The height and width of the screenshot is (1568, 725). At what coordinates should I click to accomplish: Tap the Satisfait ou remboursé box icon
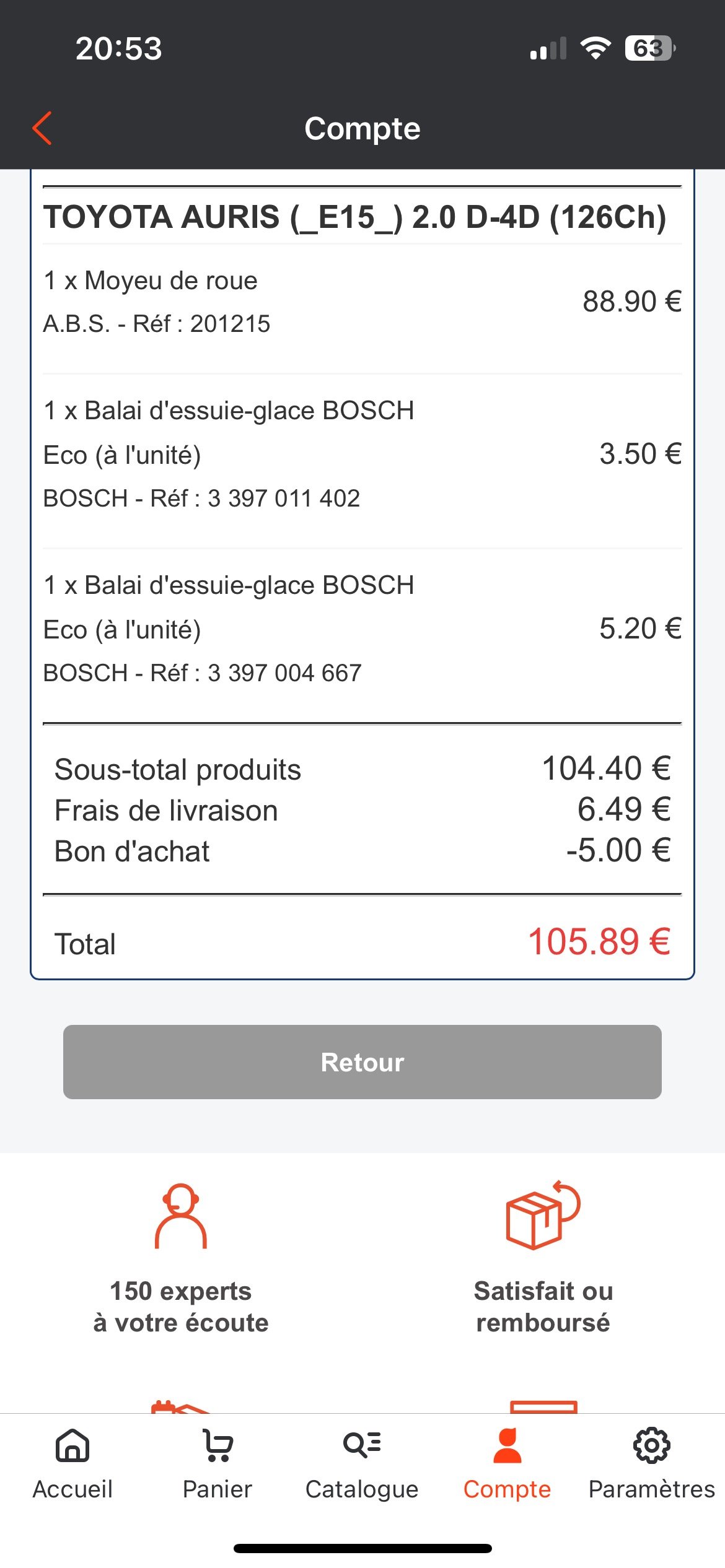(543, 1215)
